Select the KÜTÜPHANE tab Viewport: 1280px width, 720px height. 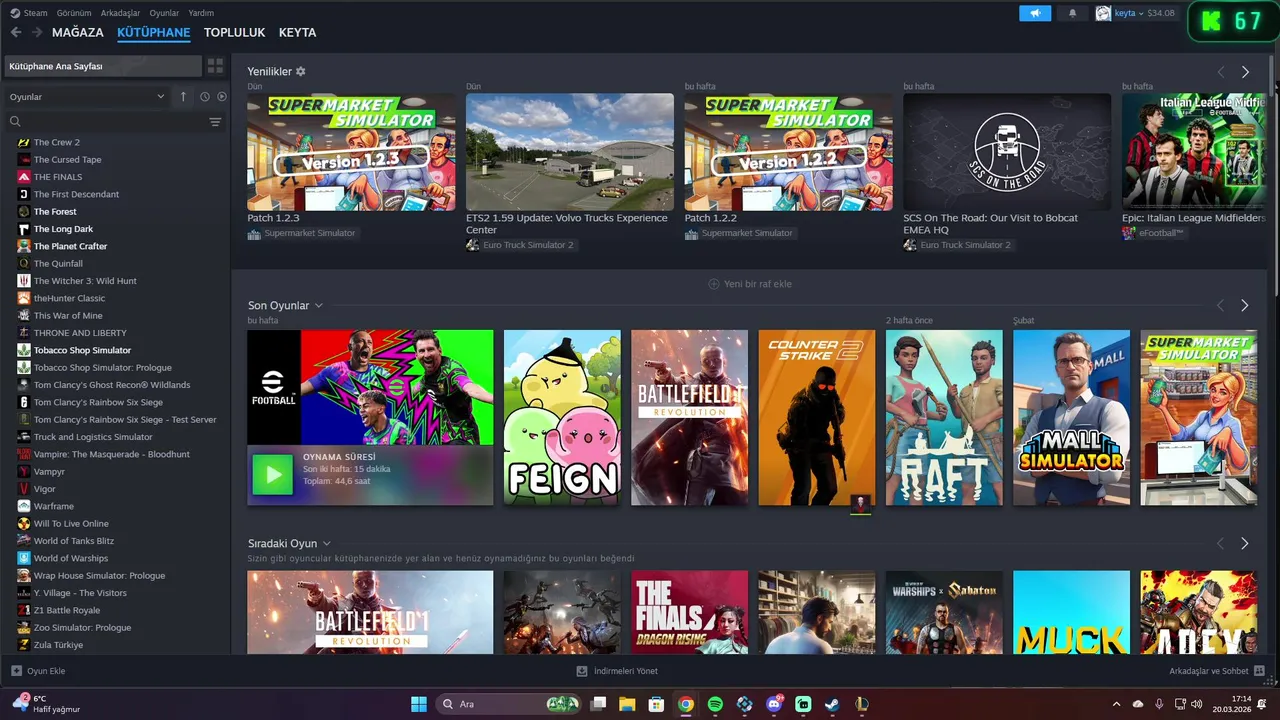(154, 32)
